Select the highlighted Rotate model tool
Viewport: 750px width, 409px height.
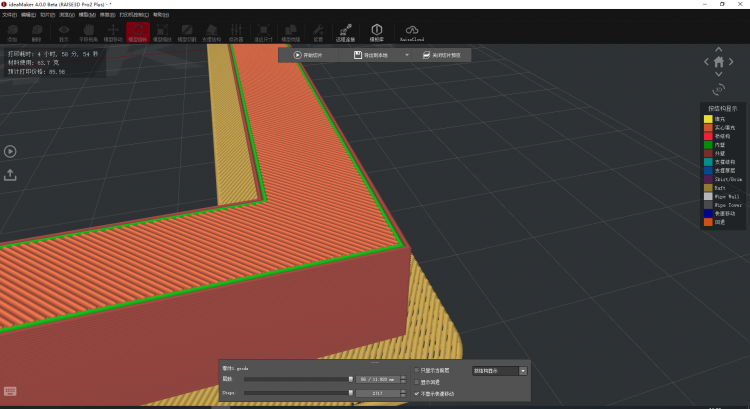coord(138,33)
